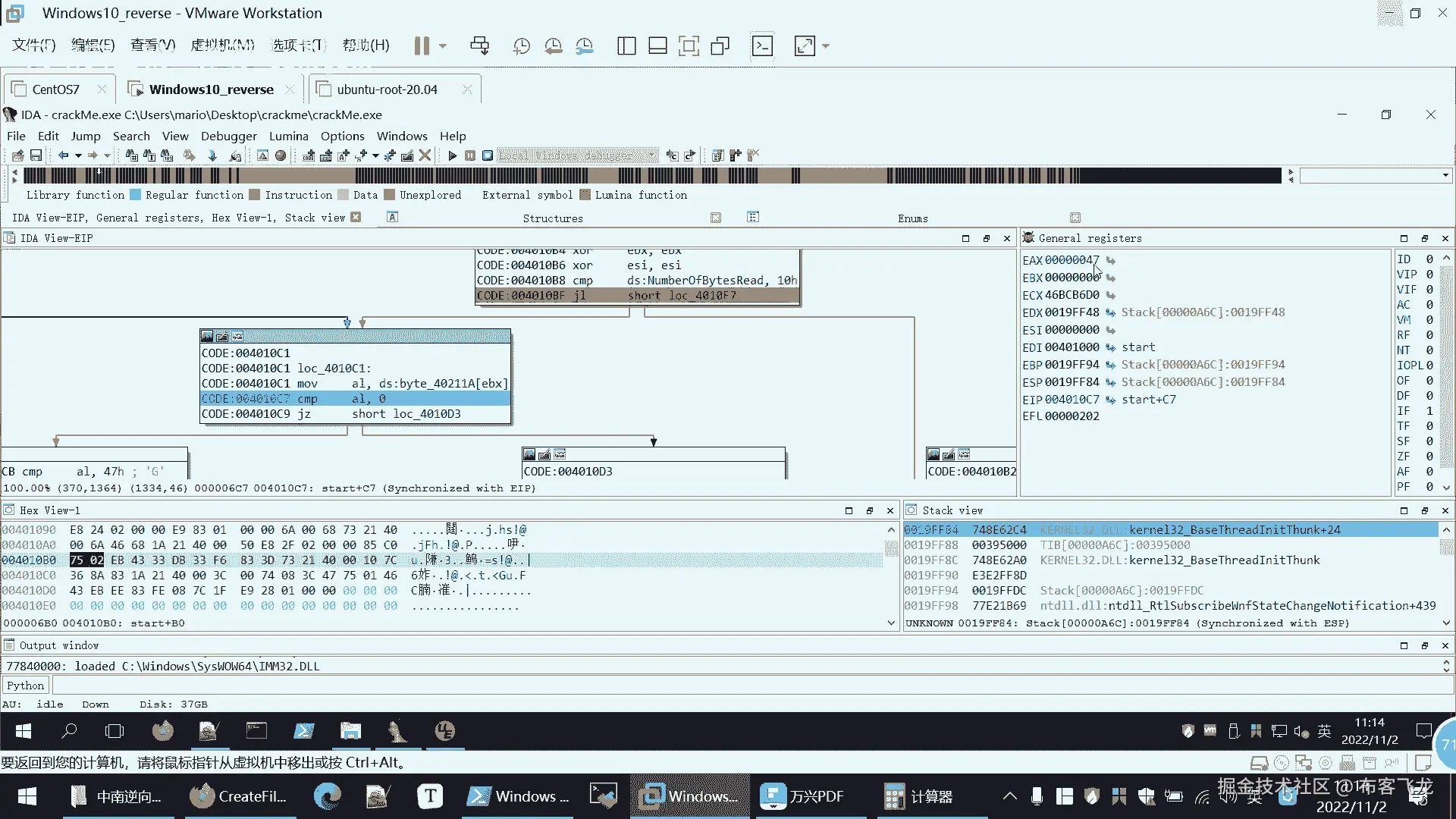Pause the debugged process

click(x=470, y=155)
